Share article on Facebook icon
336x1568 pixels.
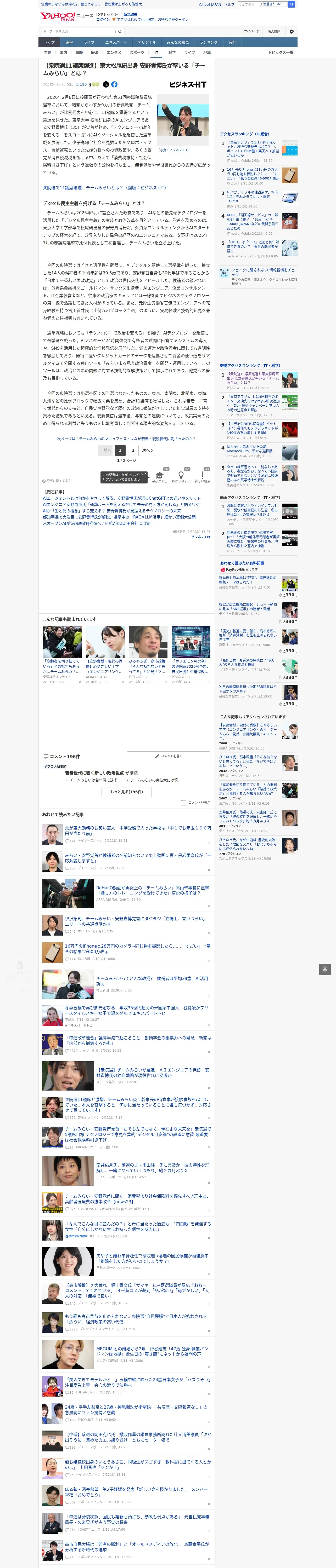click(x=114, y=85)
